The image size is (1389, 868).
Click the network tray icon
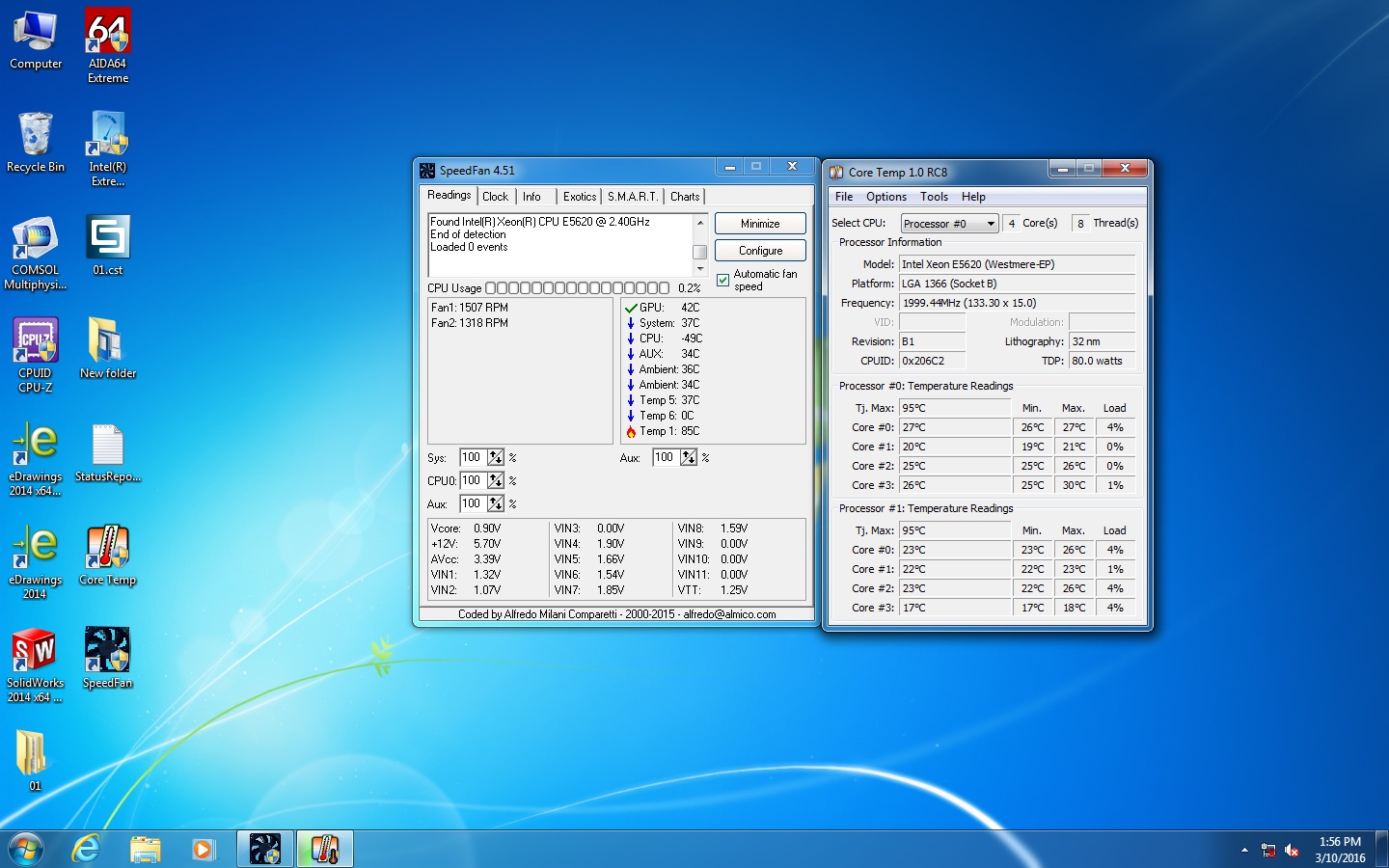[x=1268, y=850]
